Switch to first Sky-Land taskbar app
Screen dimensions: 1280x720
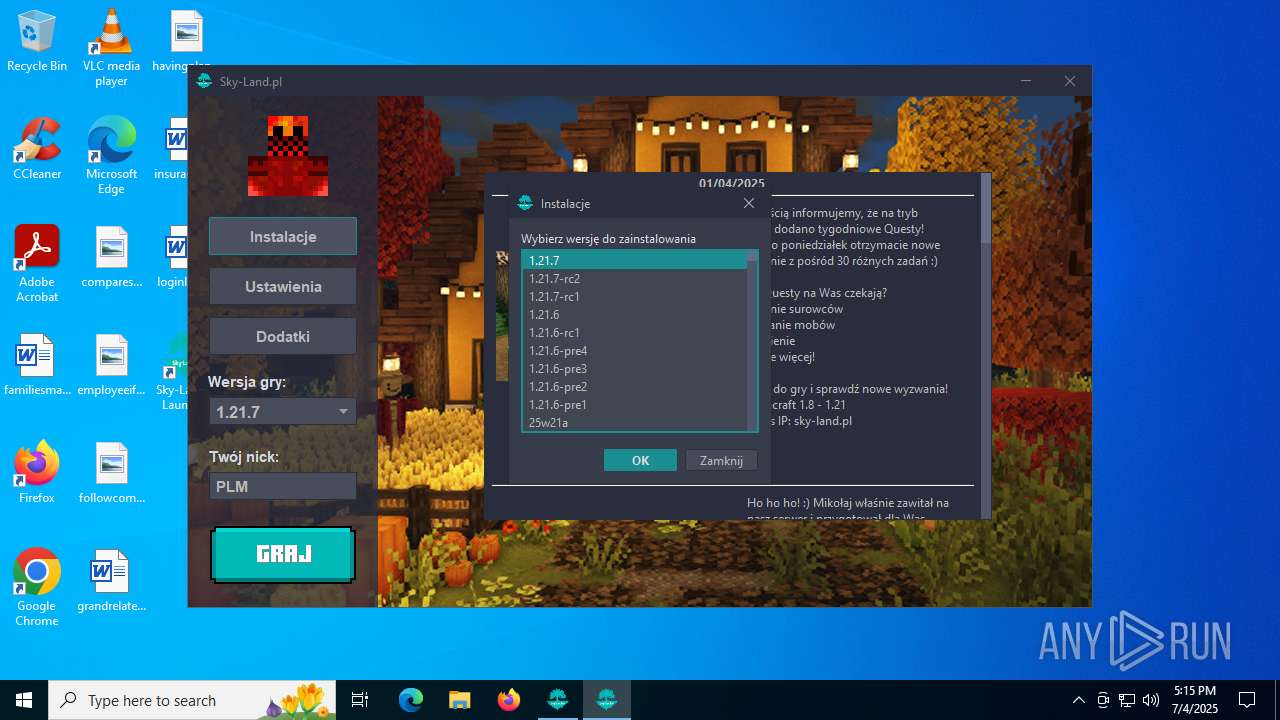click(x=557, y=700)
